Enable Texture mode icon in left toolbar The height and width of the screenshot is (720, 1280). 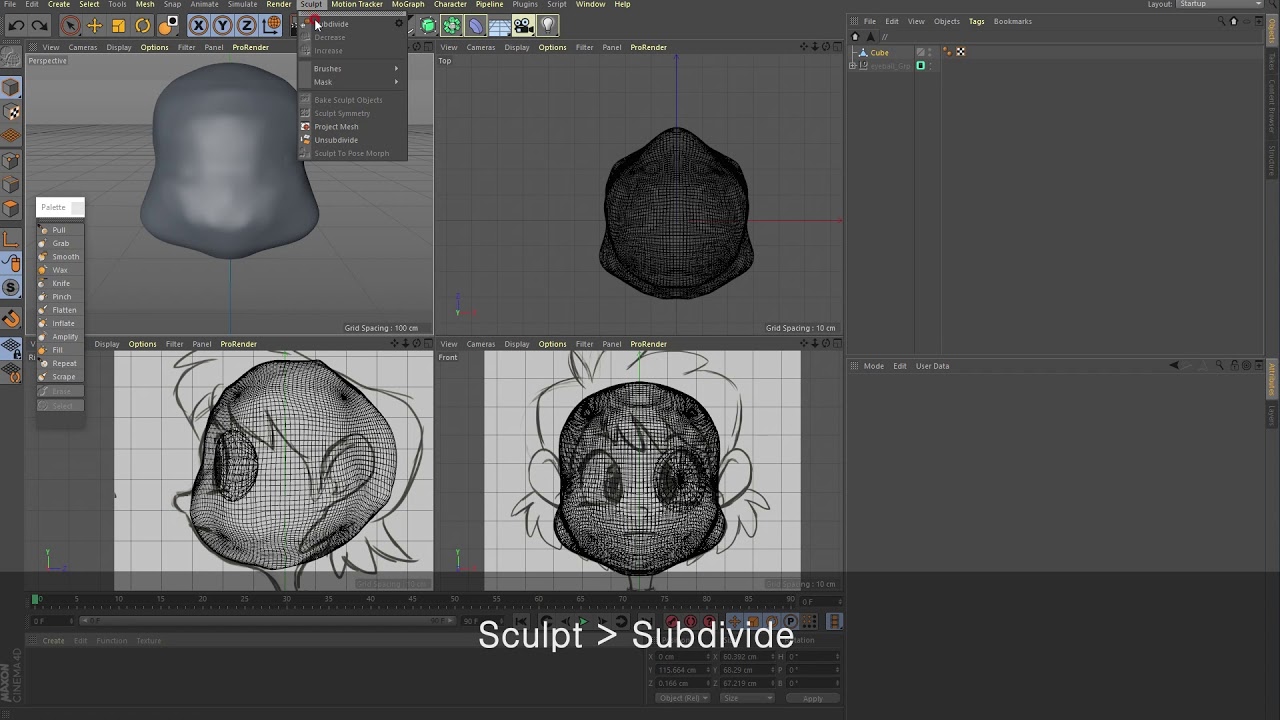(x=11, y=112)
